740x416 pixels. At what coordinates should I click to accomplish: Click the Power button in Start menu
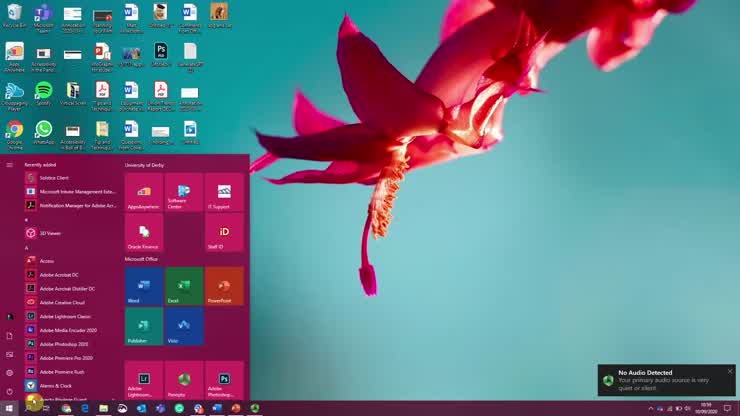(9, 391)
